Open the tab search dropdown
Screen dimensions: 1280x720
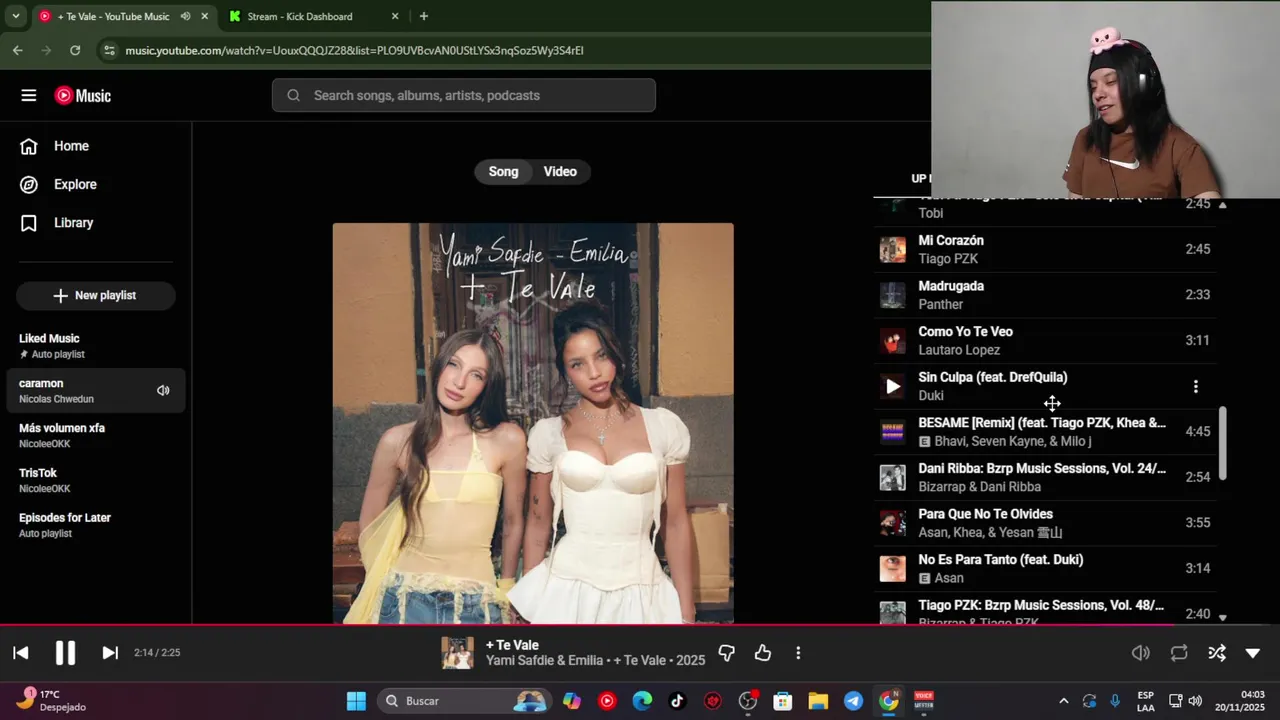click(15, 16)
